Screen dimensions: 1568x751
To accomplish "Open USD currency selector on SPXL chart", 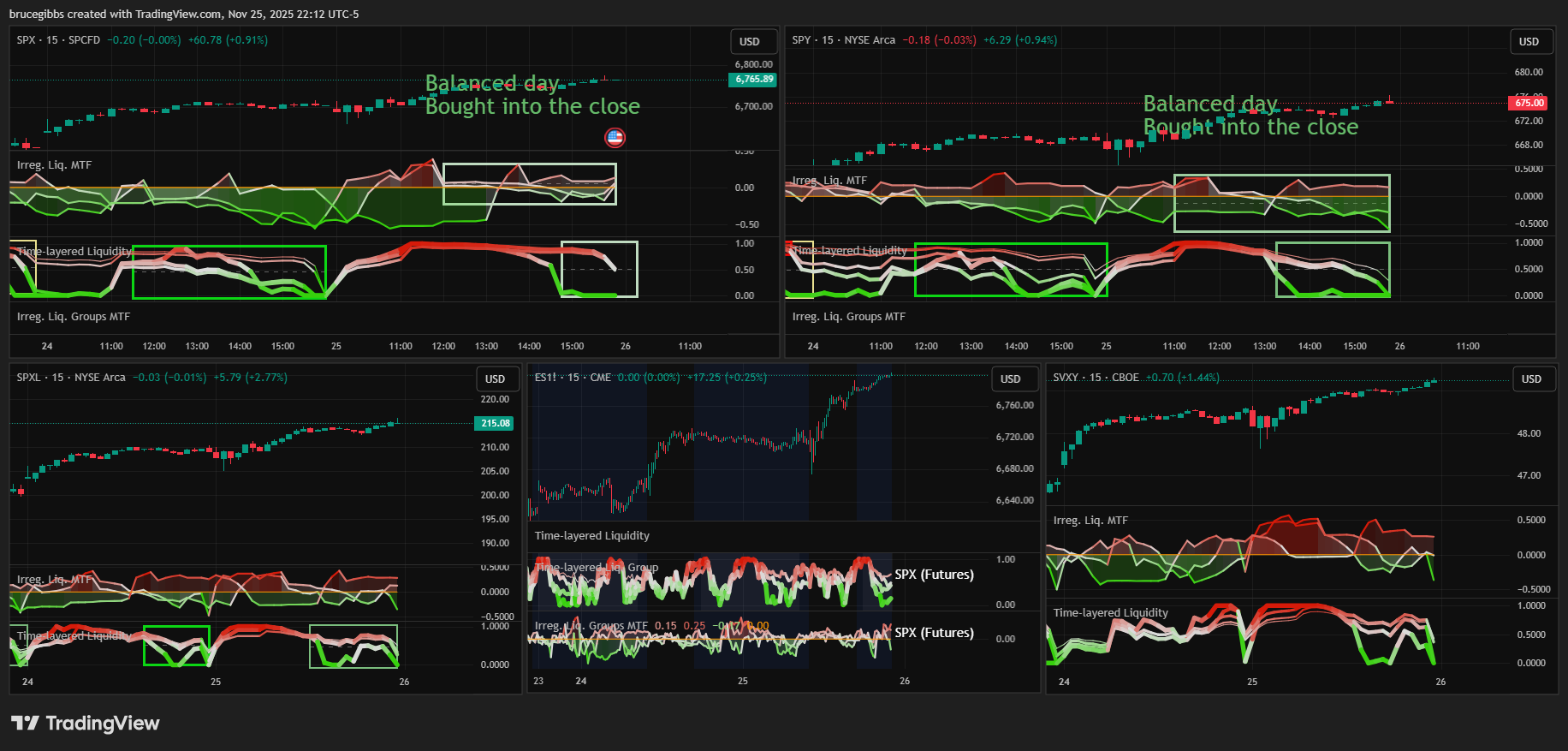I will point(496,379).
